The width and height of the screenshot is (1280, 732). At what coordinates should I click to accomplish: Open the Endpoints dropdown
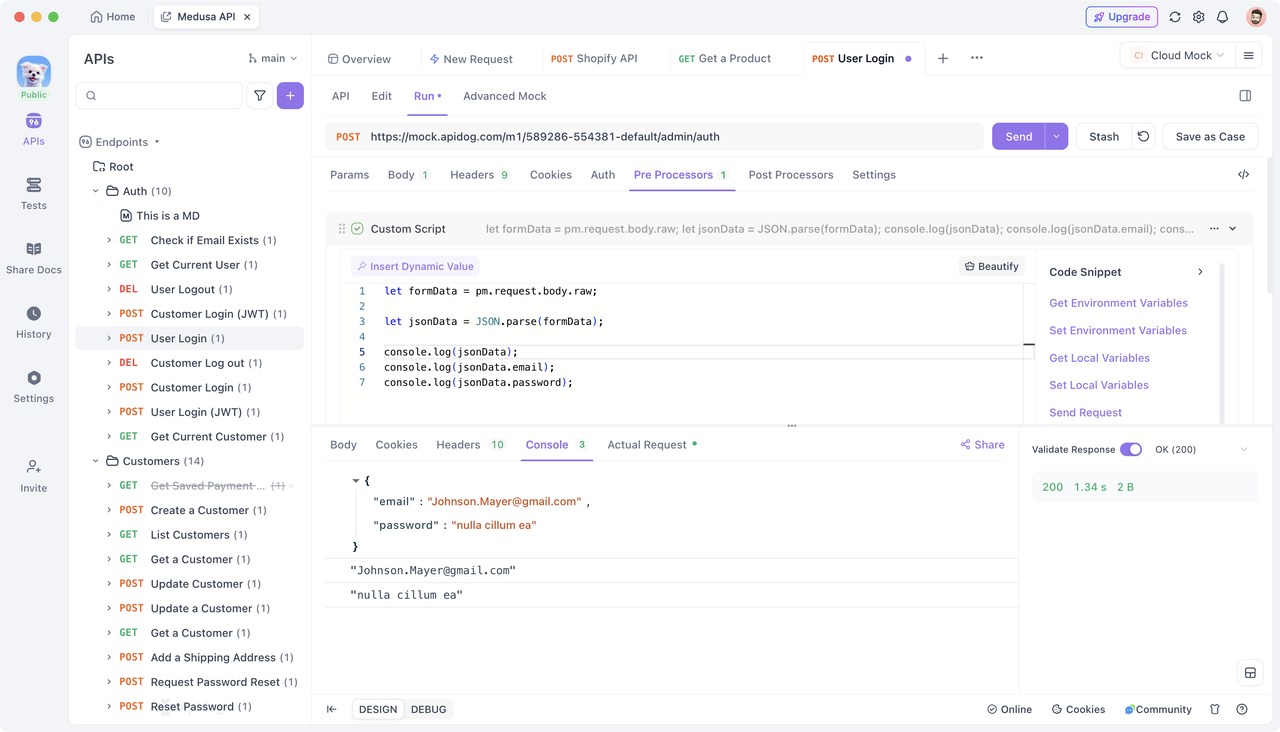(x=119, y=142)
